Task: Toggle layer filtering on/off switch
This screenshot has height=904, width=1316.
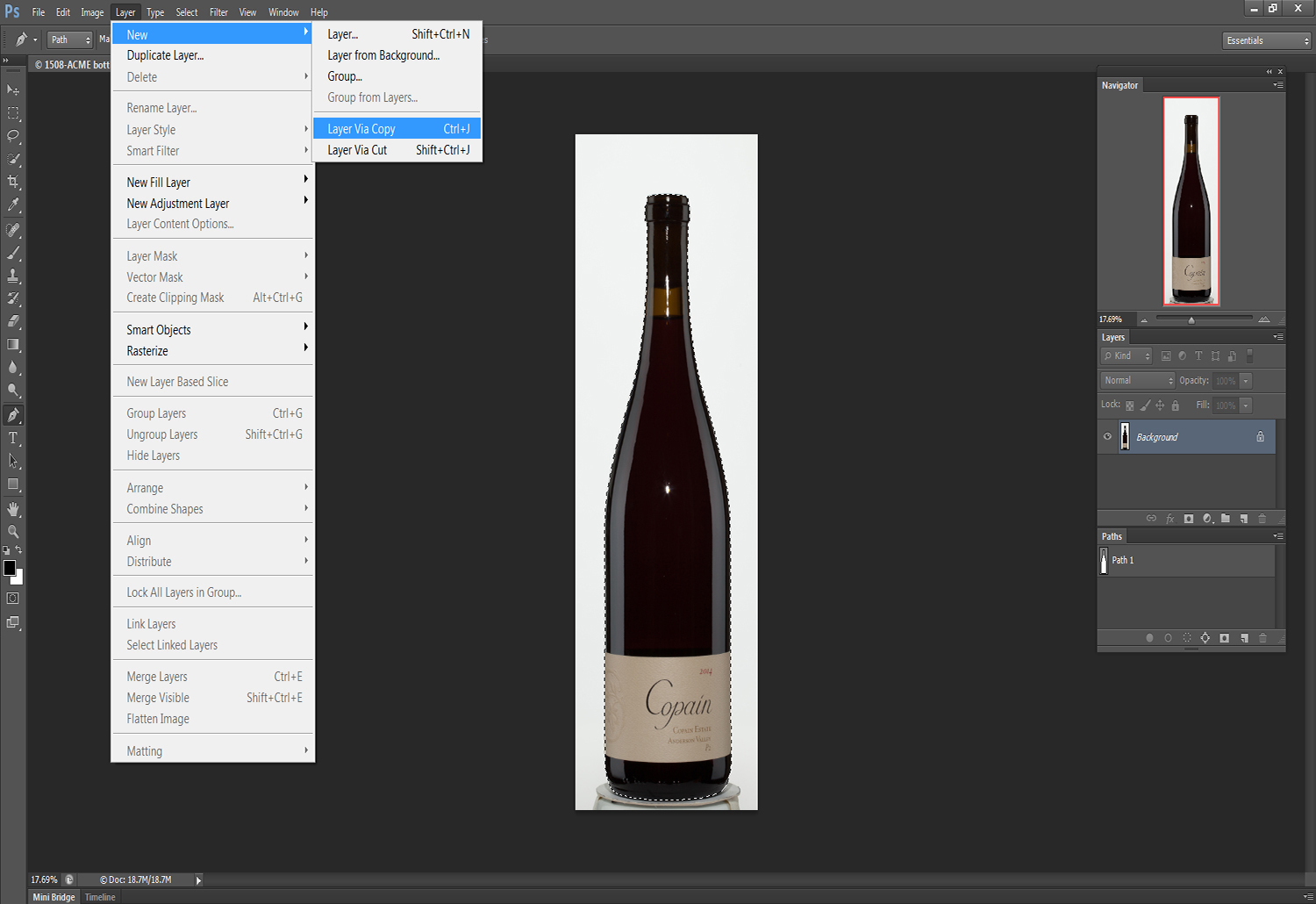Action: click(1250, 355)
